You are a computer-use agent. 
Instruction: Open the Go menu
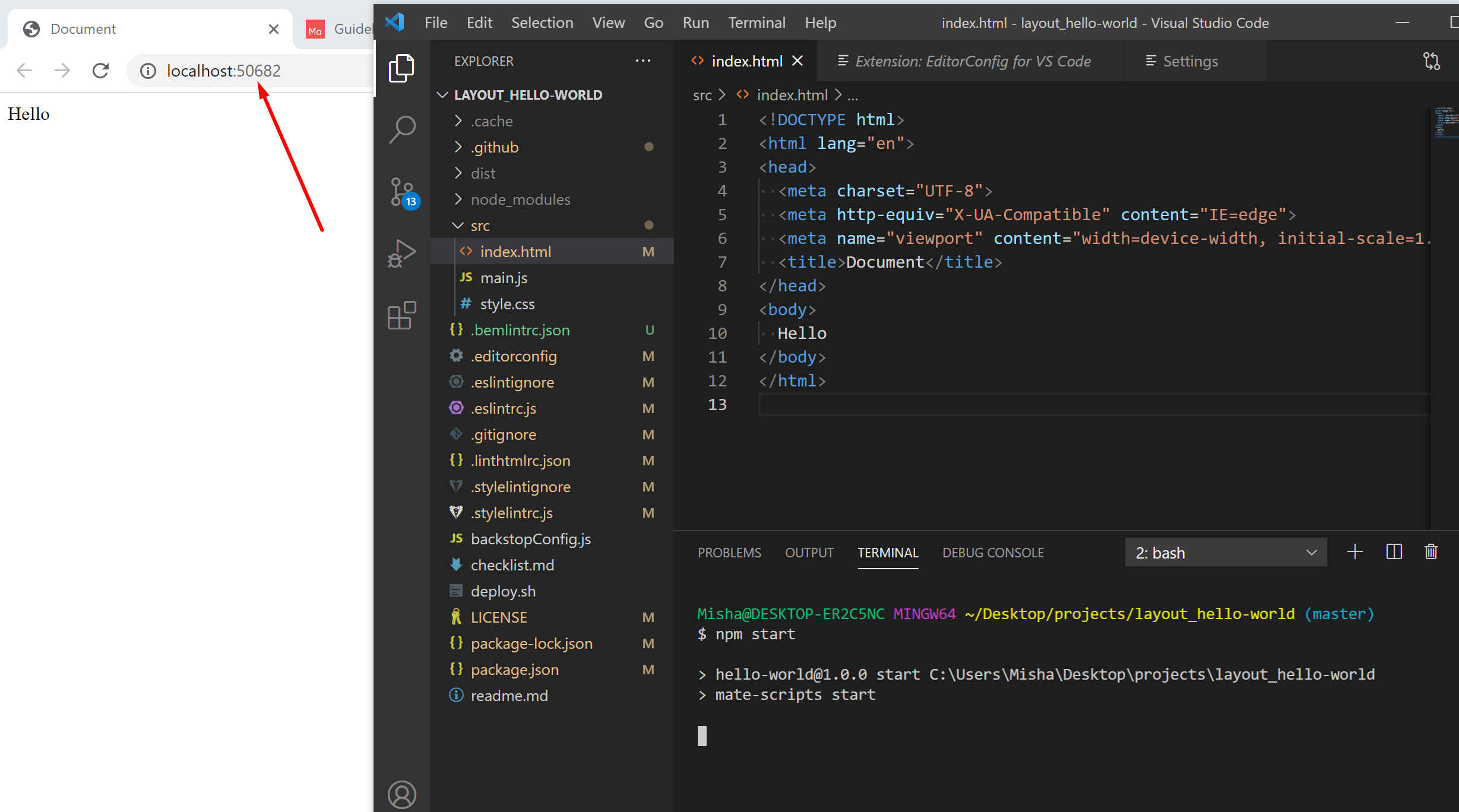[x=653, y=23]
